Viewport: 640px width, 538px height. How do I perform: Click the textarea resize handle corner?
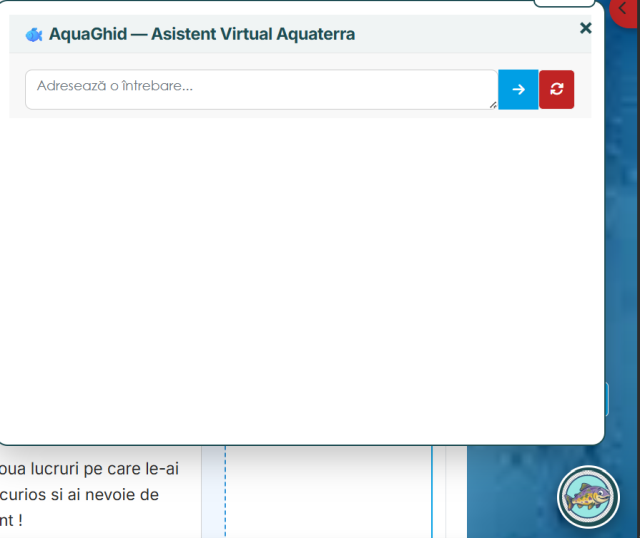click(x=493, y=105)
